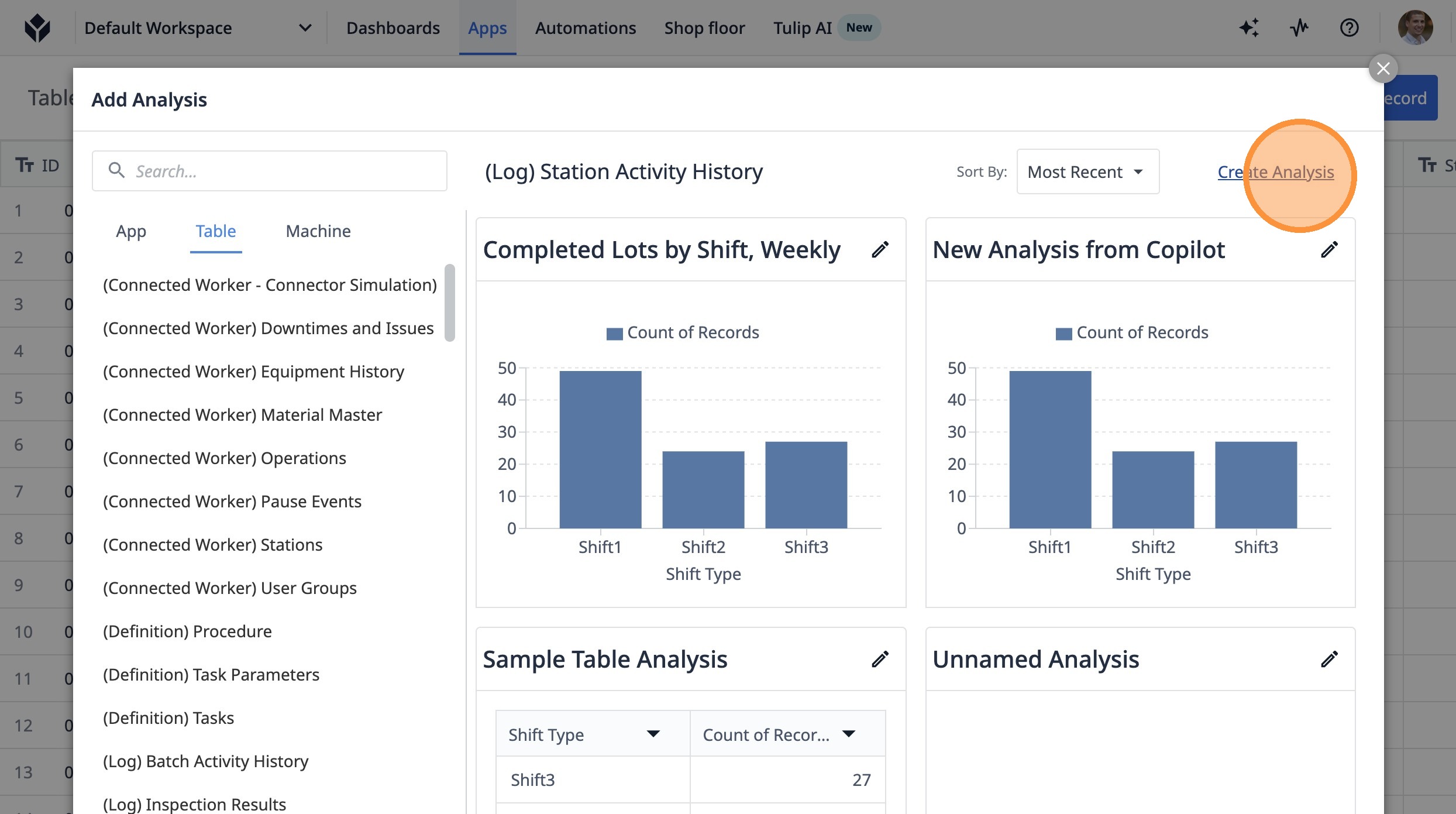Viewport: 1456px width, 814px height.
Task: Click the Tulip logo icon
Action: pyautogui.click(x=37, y=28)
